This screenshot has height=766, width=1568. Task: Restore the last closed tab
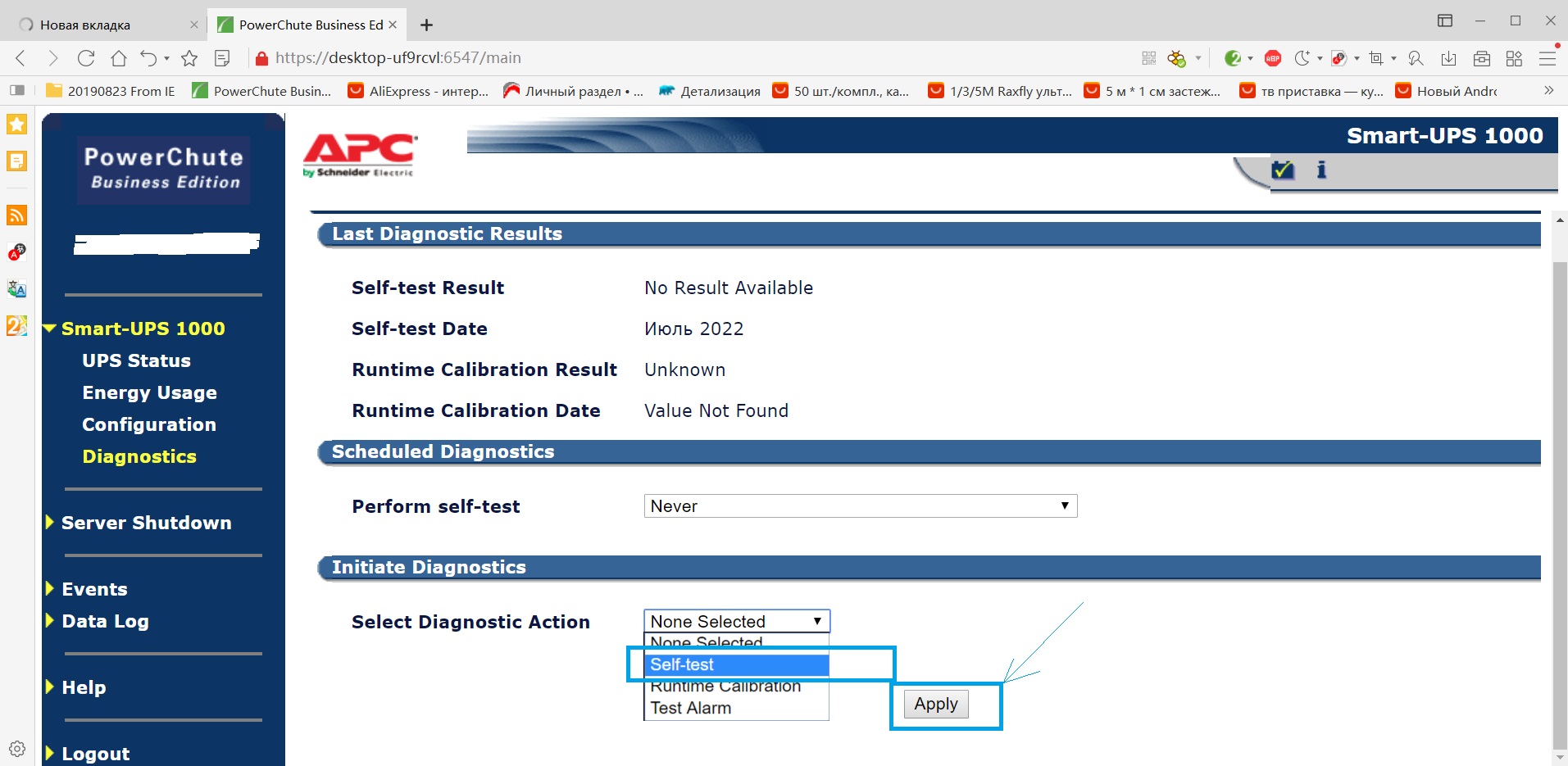tap(148, 58)
